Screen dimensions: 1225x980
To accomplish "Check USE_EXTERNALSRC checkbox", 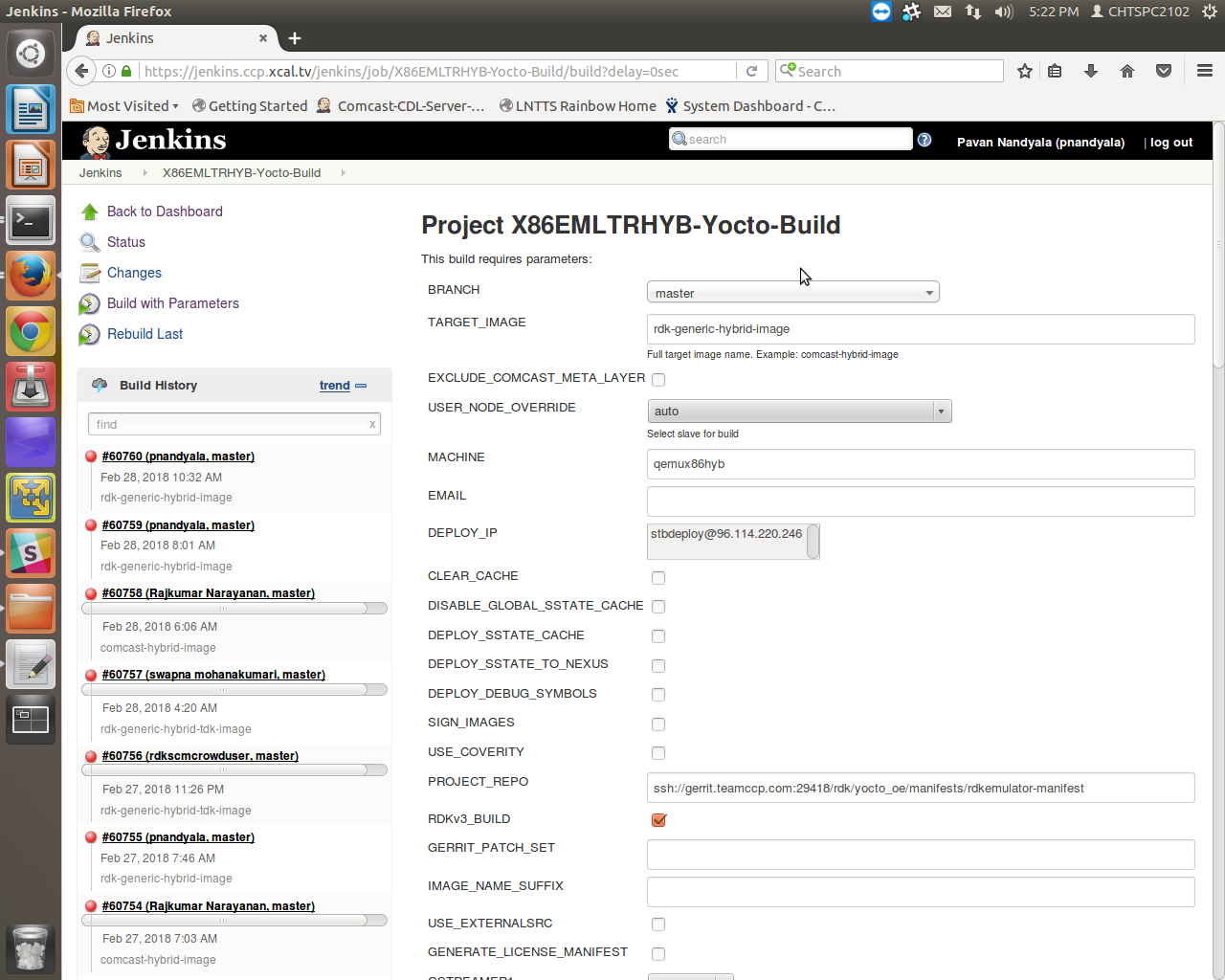I will [x=658, y=924].
